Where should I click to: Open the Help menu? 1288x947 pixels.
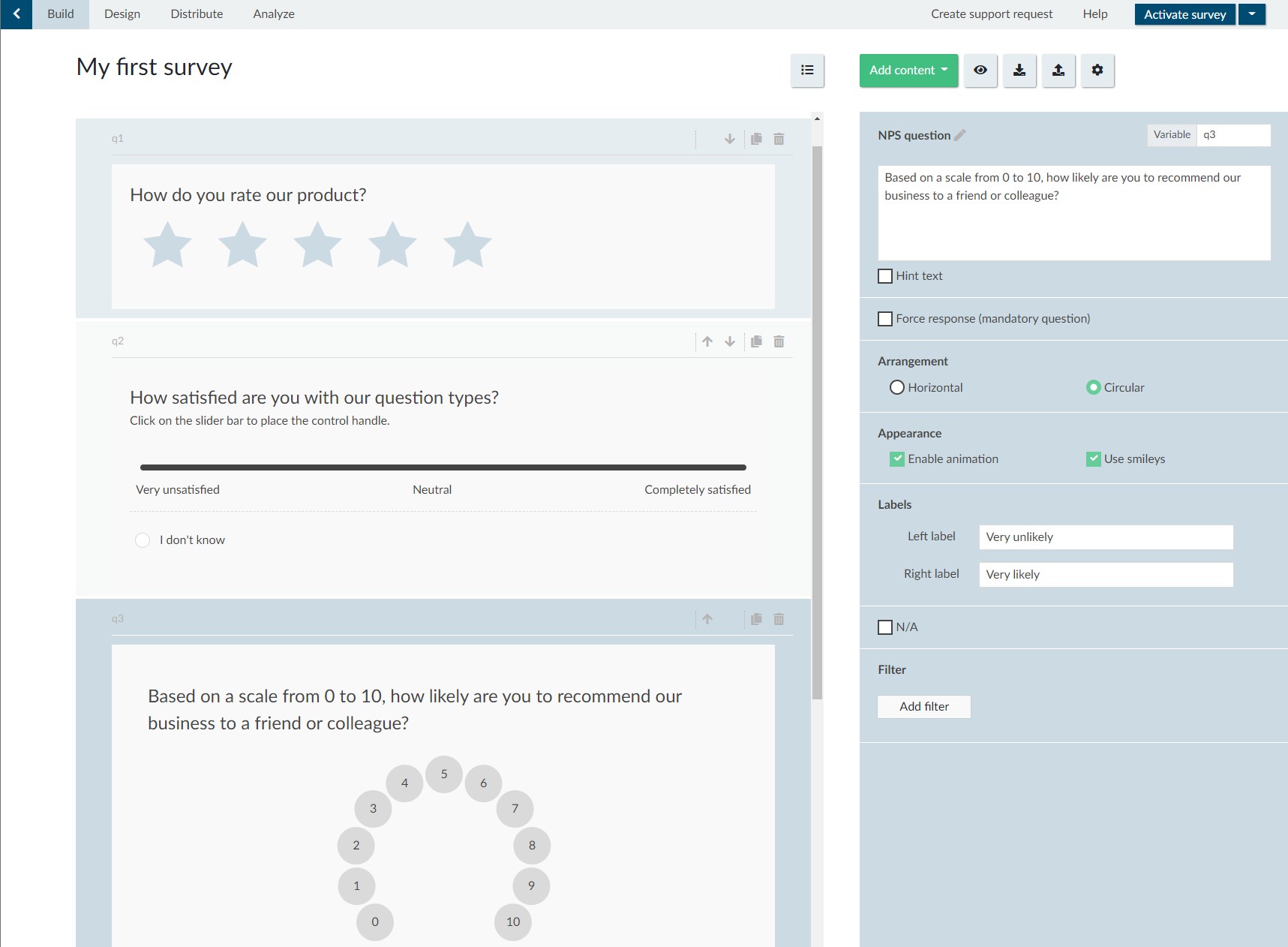point(1095,14)
